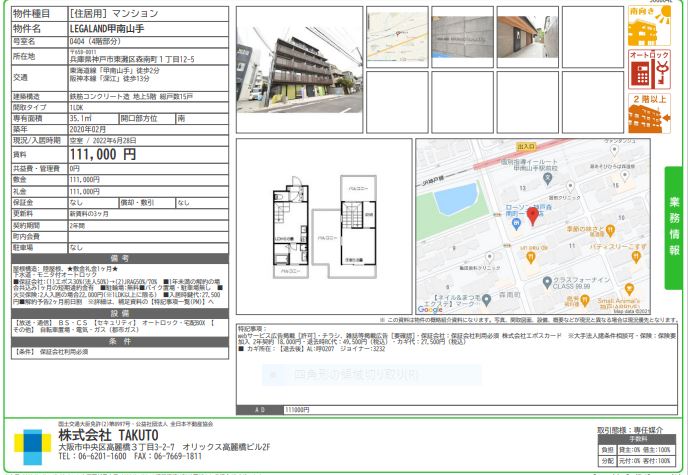Select the opening direction value 南
This screenshot has height=475, width=688.
(181, 118)
